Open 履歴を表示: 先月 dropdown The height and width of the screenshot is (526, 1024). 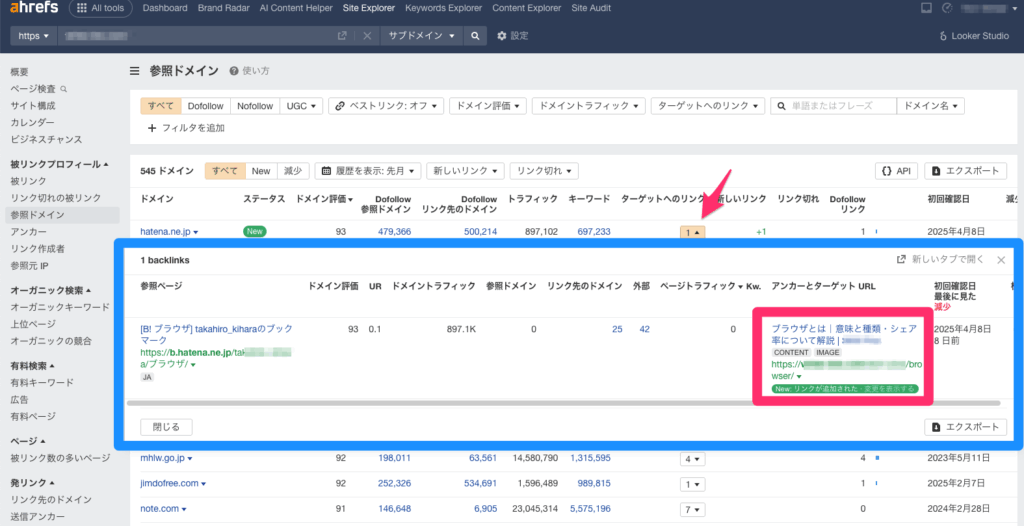(368, 171)
